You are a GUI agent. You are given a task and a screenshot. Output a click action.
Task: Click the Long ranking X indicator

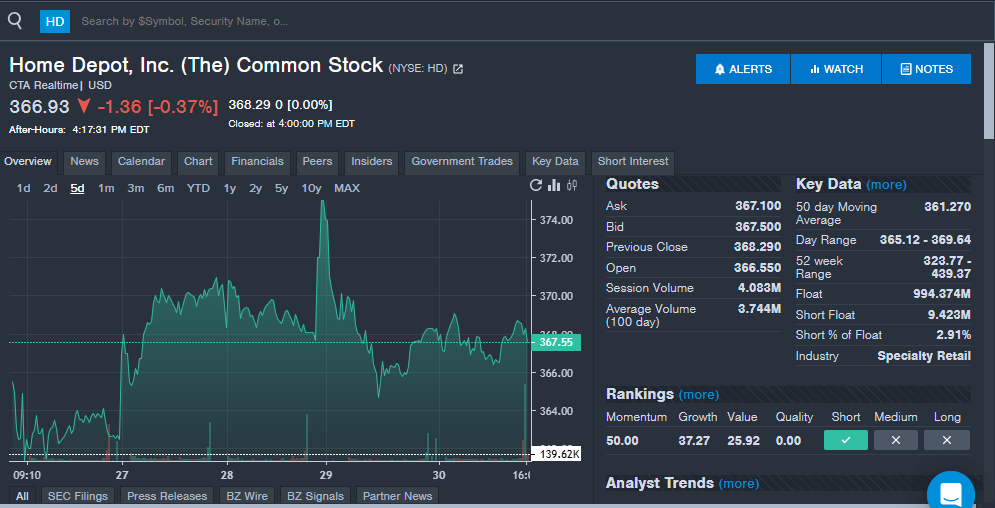[947, 440]
